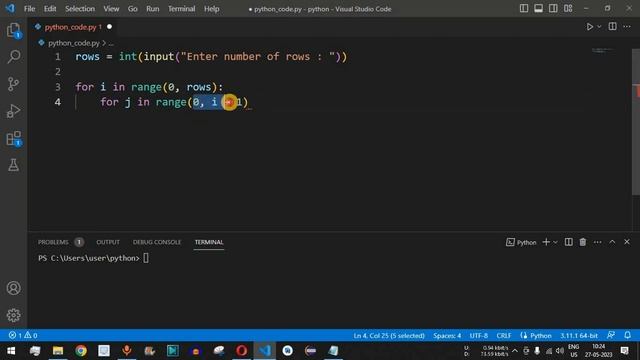The height and width of the screenshot is (360, 640).
Task: Open Source Control view
Action: pos(13,84)
